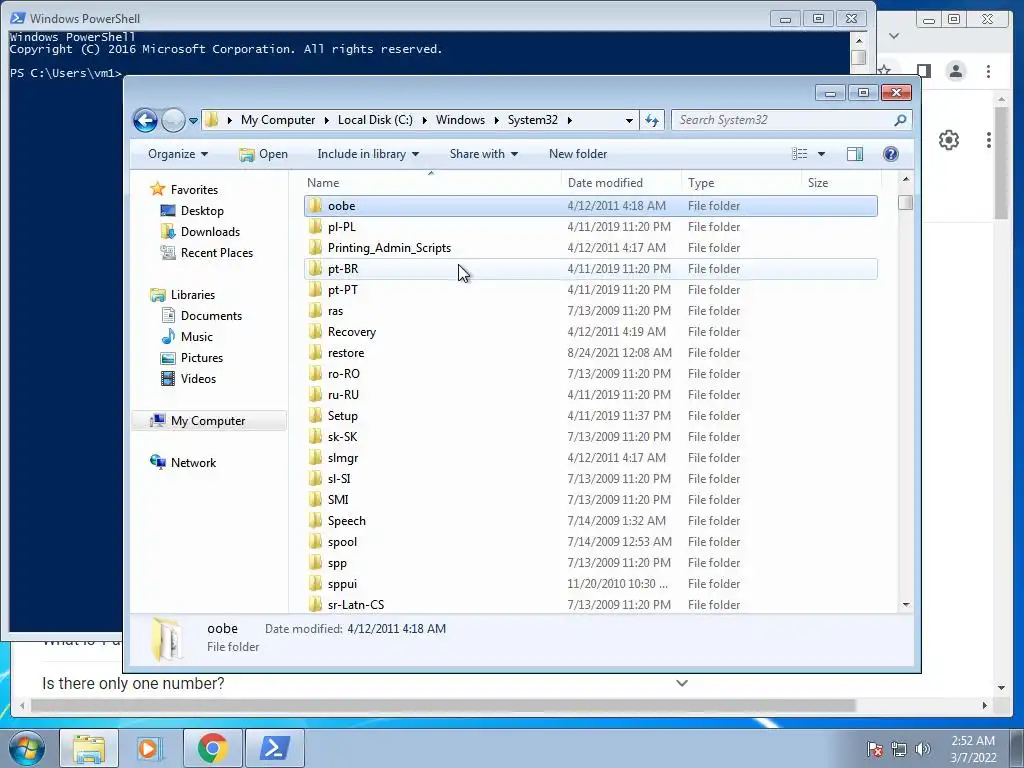Select the Recovery folder icon
1024x768 pixels.
pyautogui.click(x=315, y=332)
